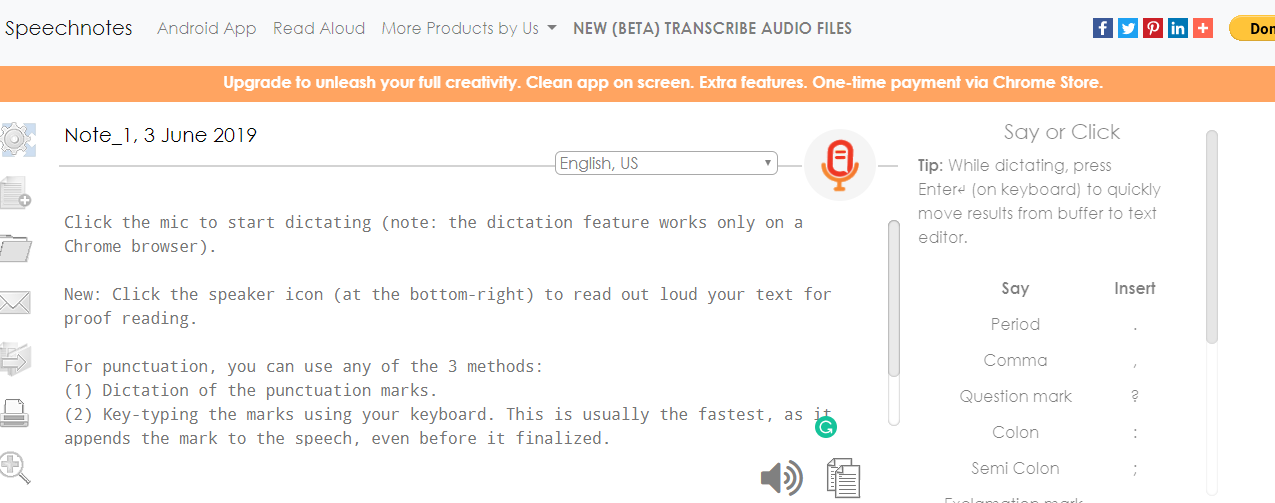Share on Facebook icon
1275x503 pixels.
tap(1103, 28)
